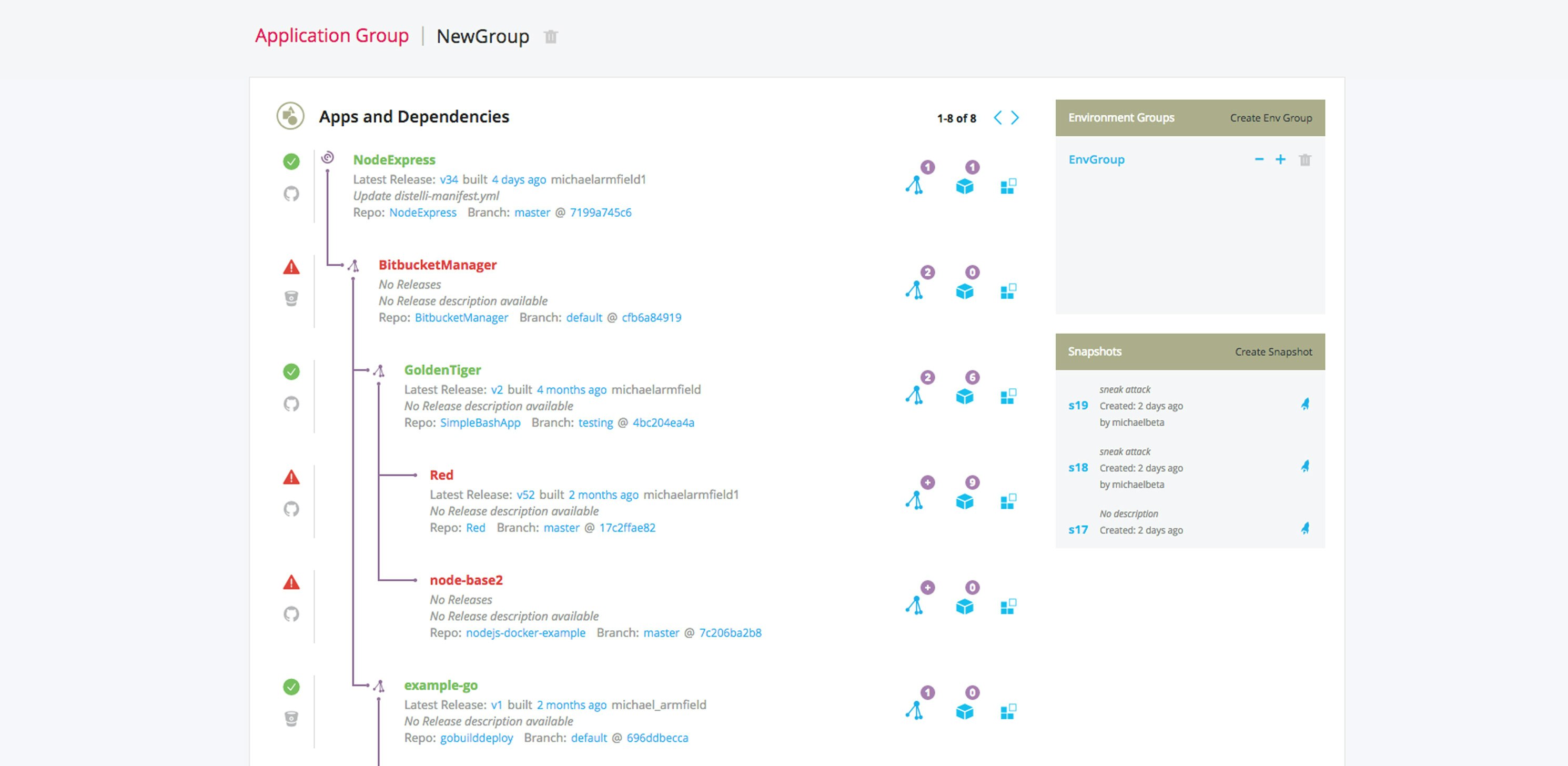Click the red warning triangle next to Red
Image resolution: width=1568 pixels, height=766 pixels.
point(292,479)
